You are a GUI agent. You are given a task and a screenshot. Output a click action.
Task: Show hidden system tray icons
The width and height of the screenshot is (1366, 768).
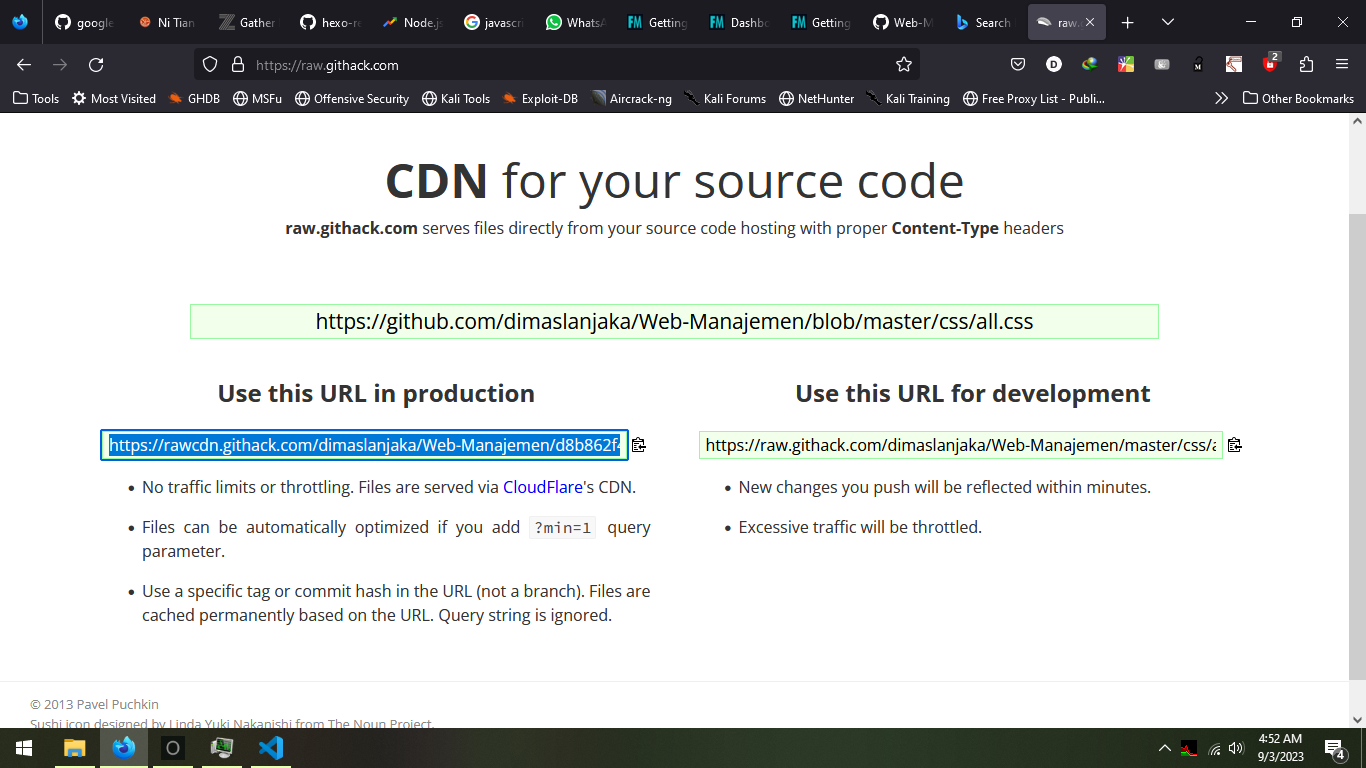pos(1164,748)
